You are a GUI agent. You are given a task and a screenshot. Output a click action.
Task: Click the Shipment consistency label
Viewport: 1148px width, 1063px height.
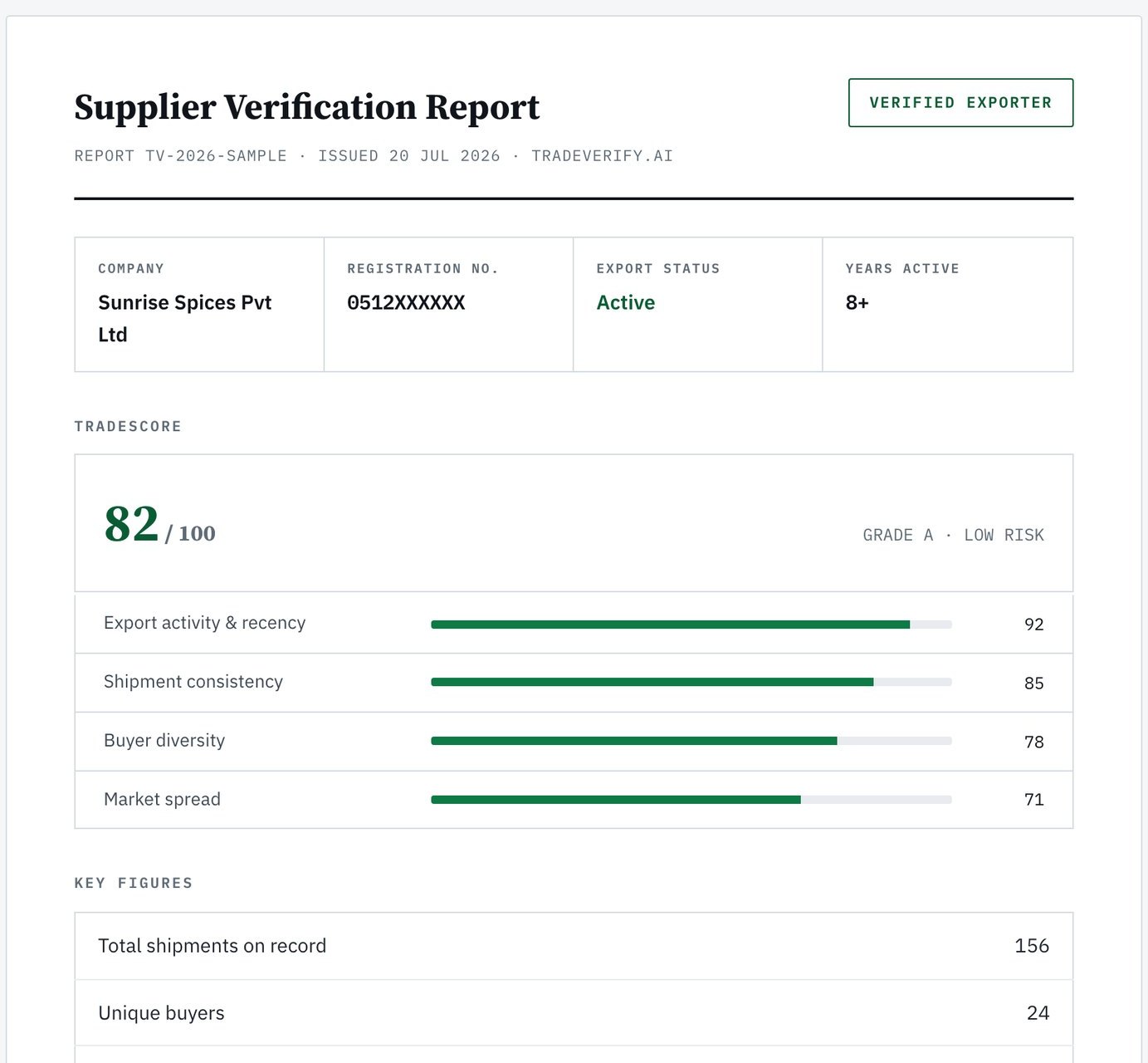pyautogui.click(x=193, y=682)
